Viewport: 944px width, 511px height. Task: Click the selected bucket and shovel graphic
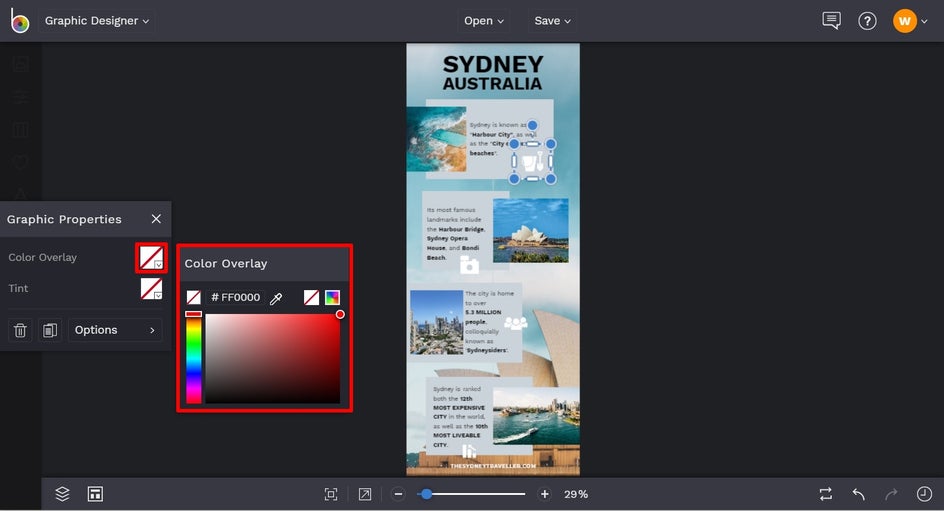(532, 162)
